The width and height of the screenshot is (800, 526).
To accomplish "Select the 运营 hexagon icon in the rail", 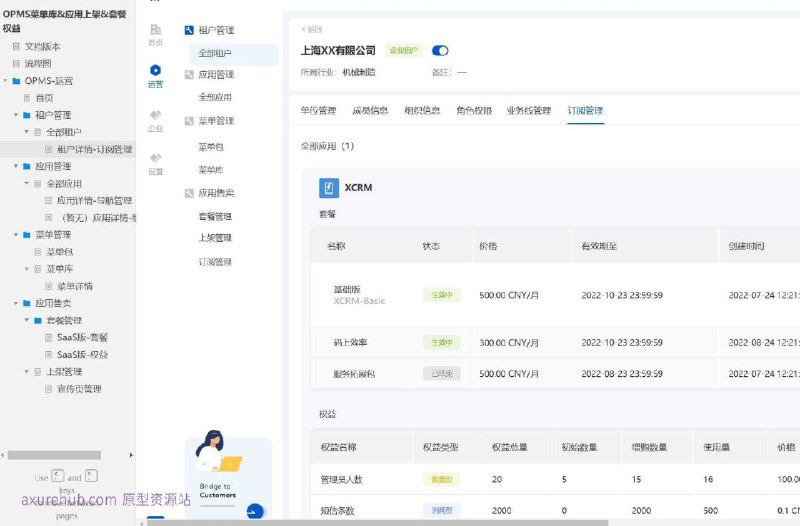I will coord(156,70).
